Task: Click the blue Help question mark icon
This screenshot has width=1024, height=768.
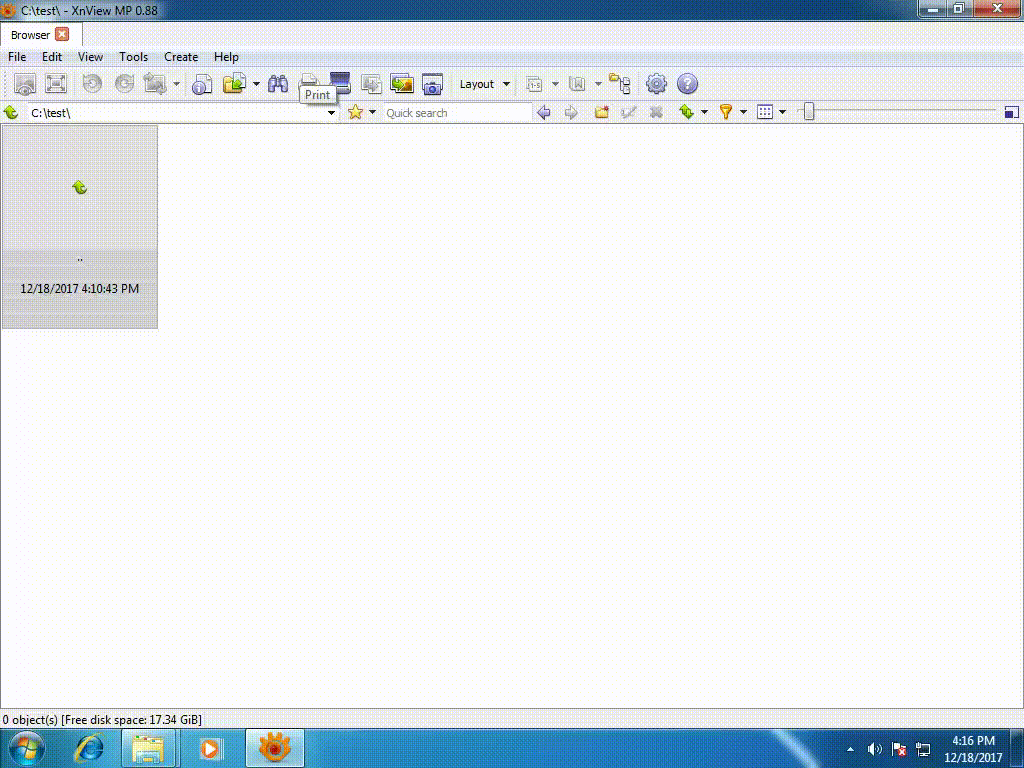Action: point(687,84)
